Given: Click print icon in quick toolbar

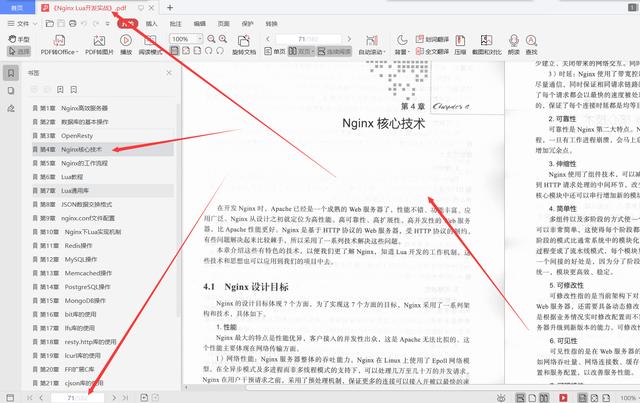Looking at the screenshot, I should coord(73,24).
